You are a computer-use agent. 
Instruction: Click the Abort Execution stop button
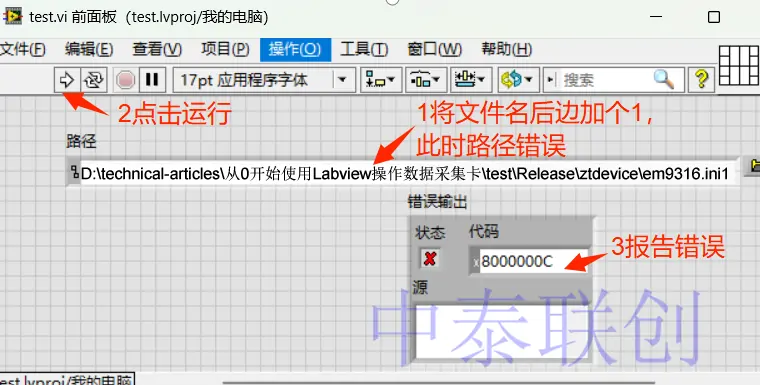pyautogui.click(x=126, y=80)
